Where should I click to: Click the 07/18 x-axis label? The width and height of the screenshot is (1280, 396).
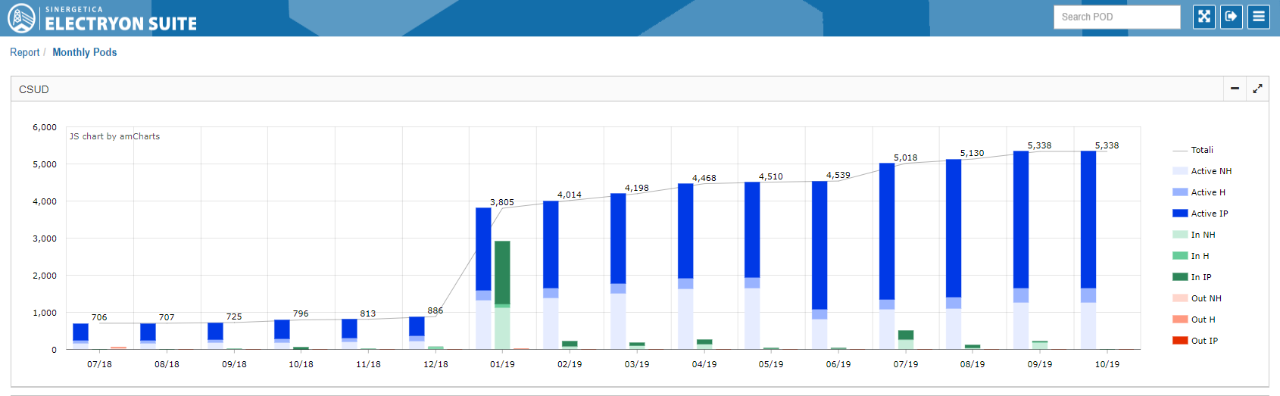pyautogui.click(x=99, y=365)
